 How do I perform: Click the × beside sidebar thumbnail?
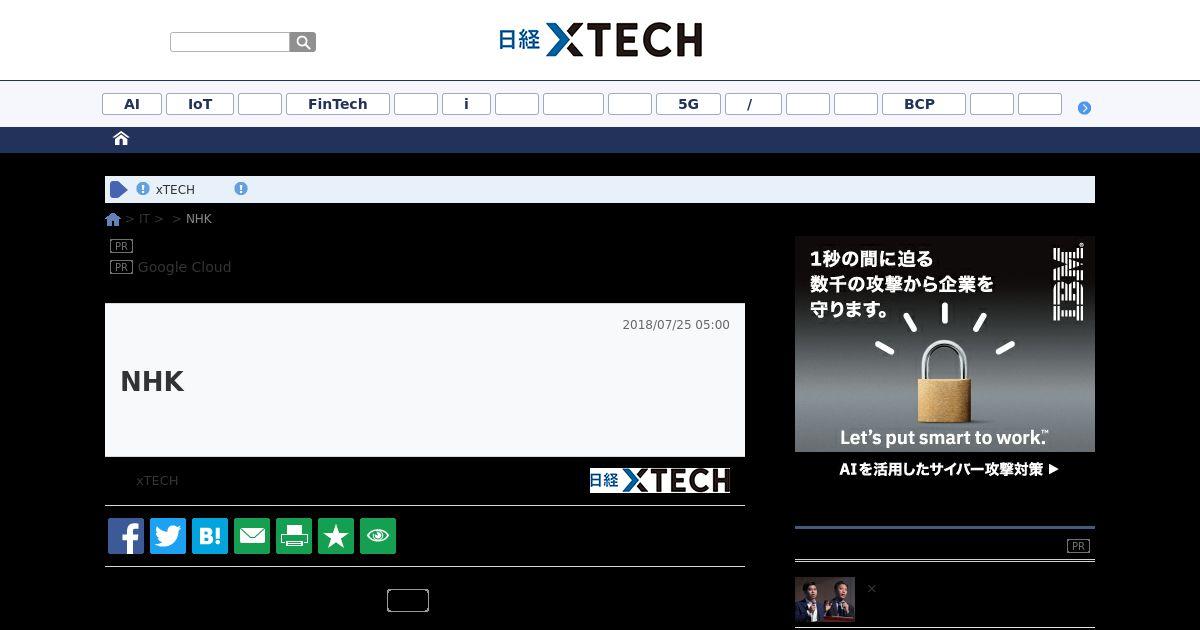point(871,588)
